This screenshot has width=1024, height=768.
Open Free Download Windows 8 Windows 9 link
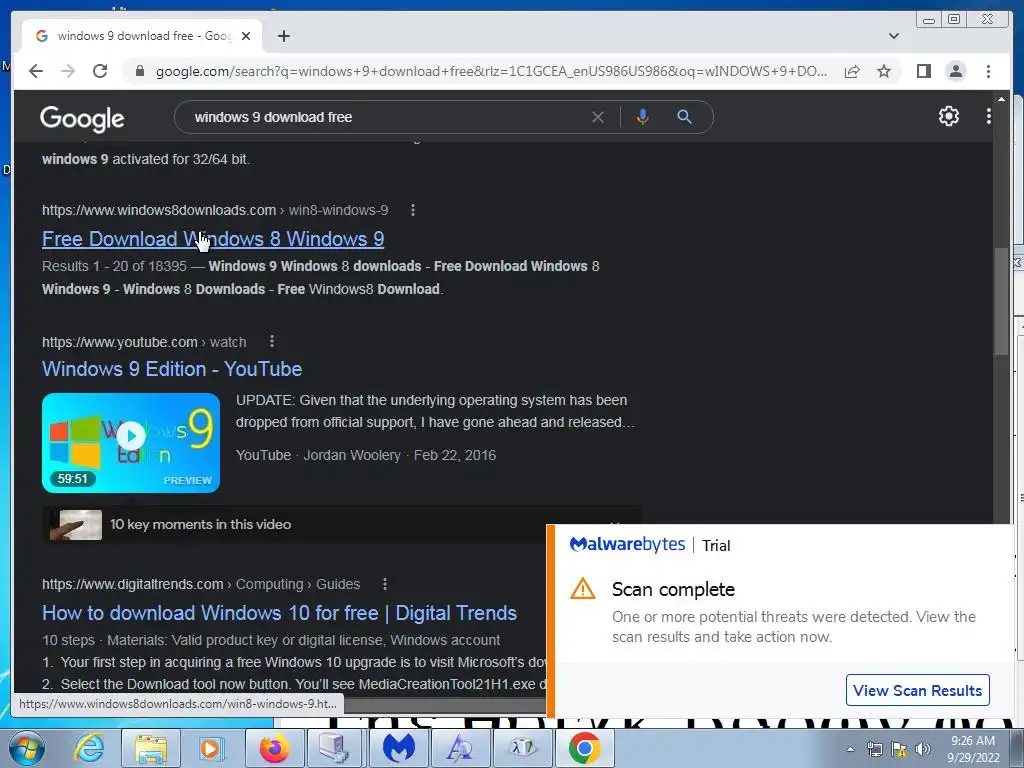click(213, 239)
